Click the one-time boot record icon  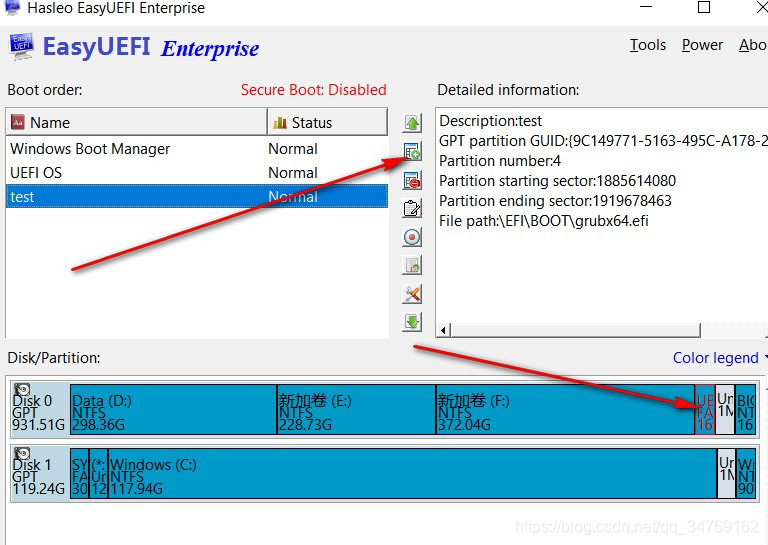point(412,237)
